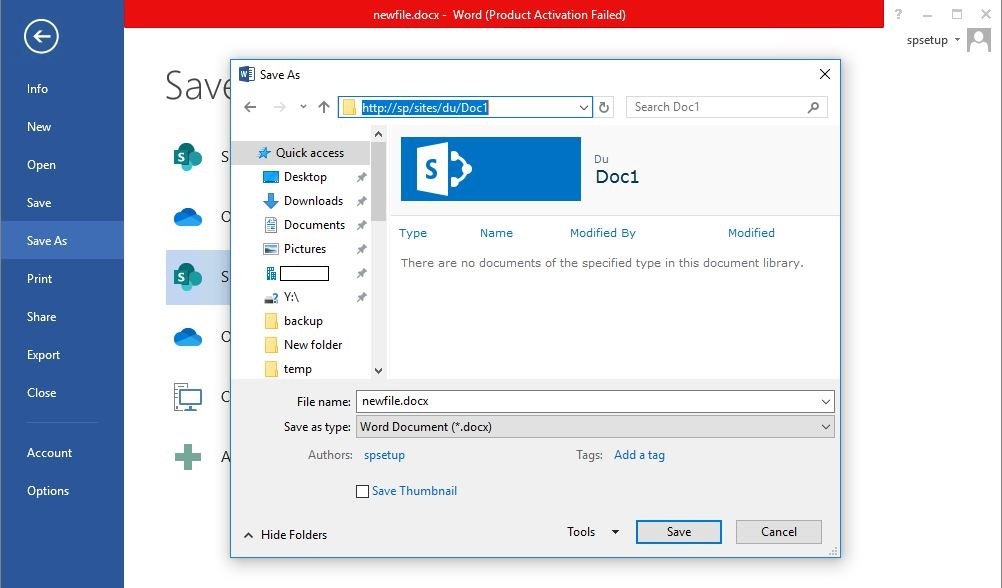Click the navigation pane scroll up arrow

[378, 134]
